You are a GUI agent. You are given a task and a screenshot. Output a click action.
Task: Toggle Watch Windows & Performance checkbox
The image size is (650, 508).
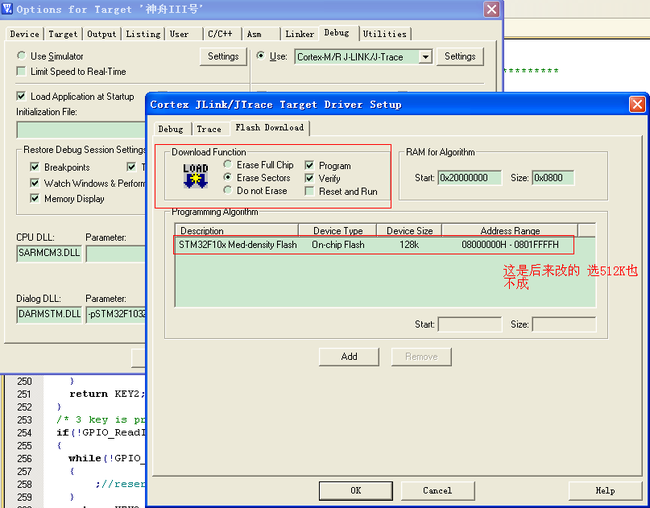[x=35, y=183]
